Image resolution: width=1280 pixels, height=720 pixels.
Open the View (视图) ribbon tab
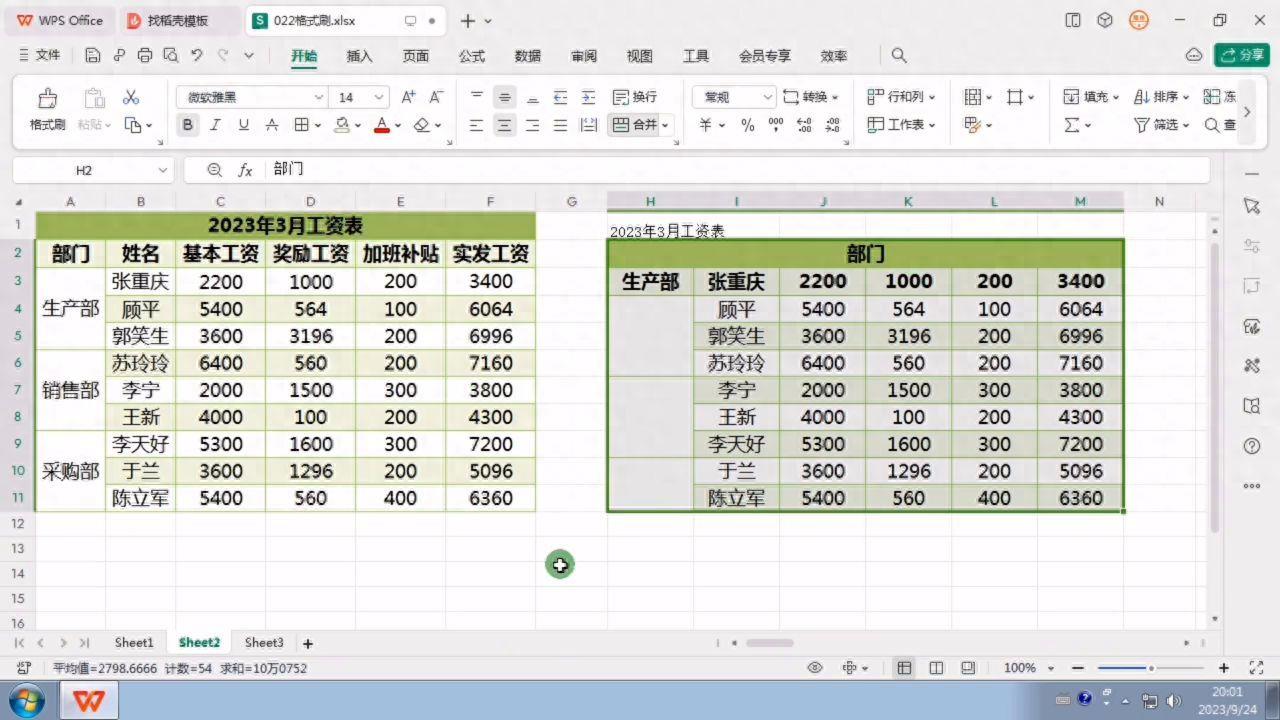point(639,56)
